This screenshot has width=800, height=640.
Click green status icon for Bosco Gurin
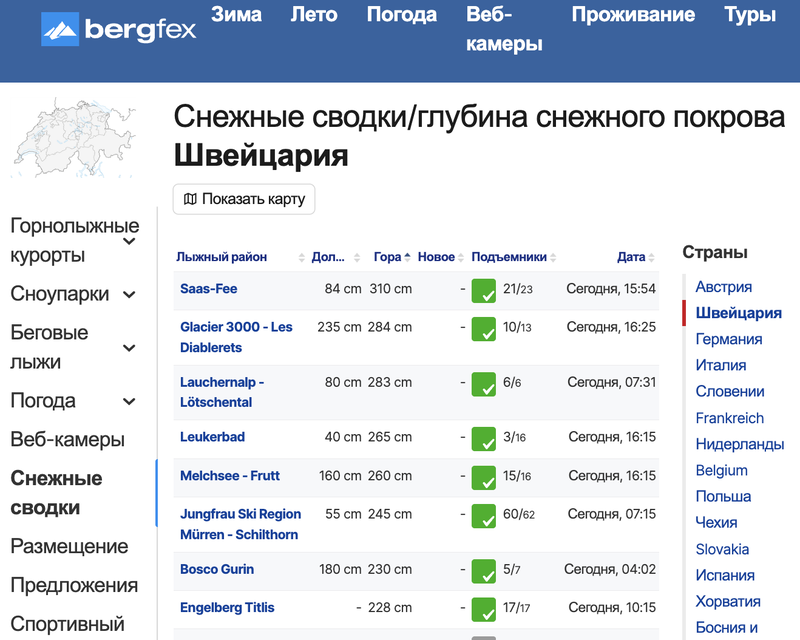point(484,571)
